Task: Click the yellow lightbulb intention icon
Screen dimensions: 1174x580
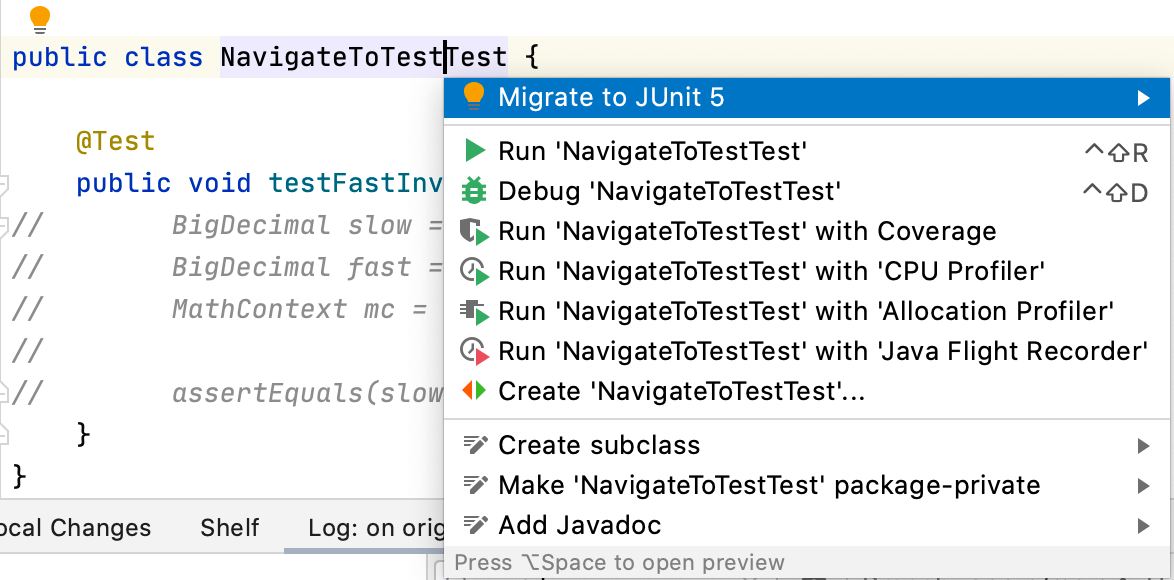Action: (40, 17)
